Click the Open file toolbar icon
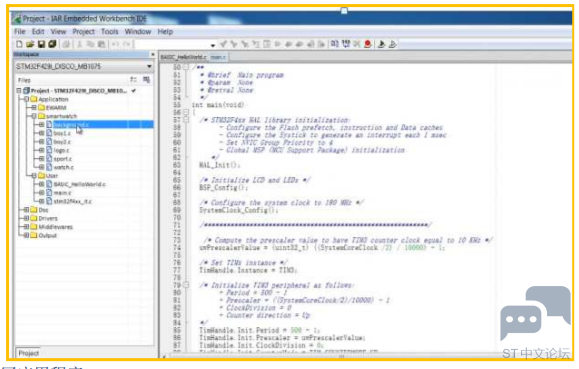The image size is (579, 369). [x=30, y=44]
